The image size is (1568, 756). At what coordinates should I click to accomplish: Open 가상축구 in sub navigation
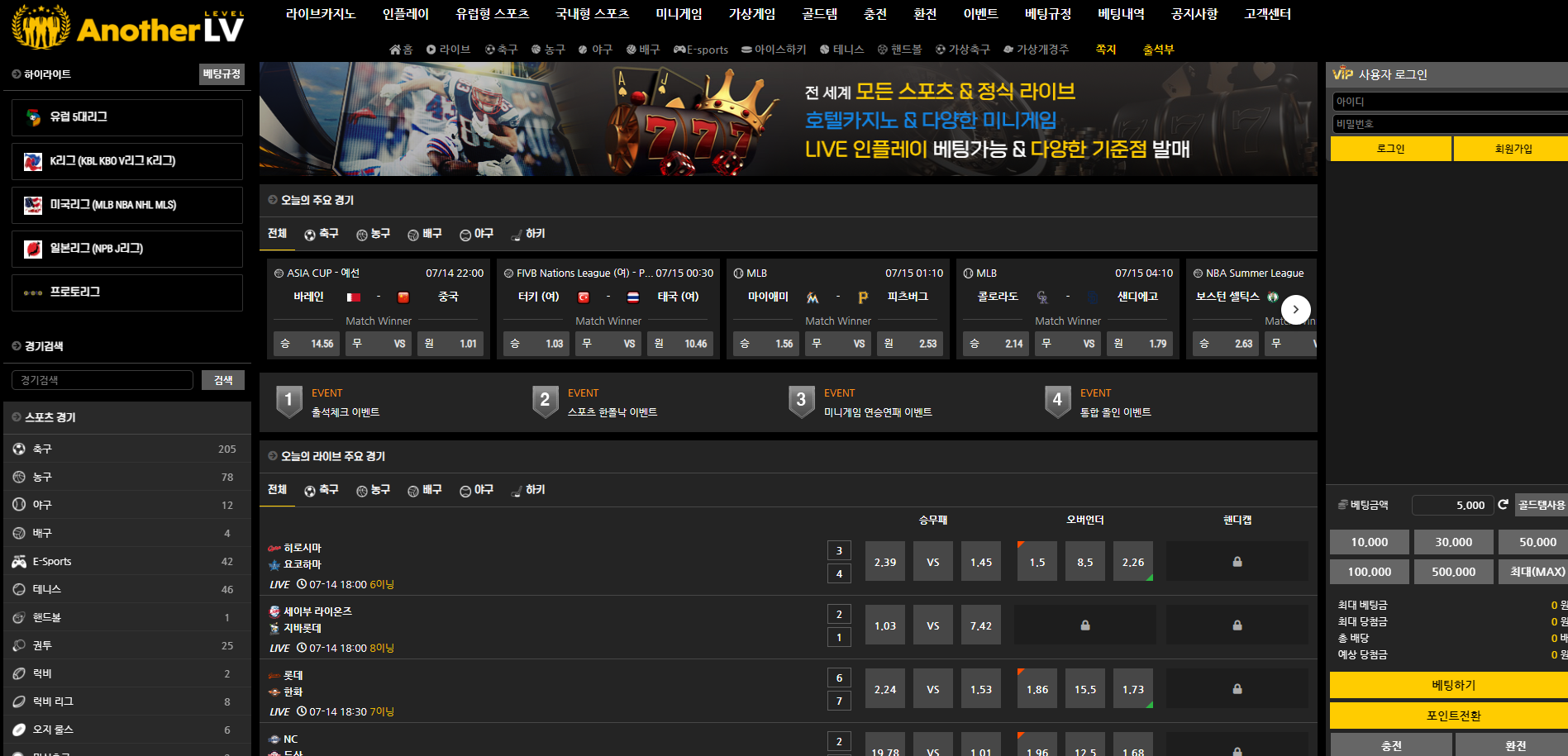click(x=963, y=50)
